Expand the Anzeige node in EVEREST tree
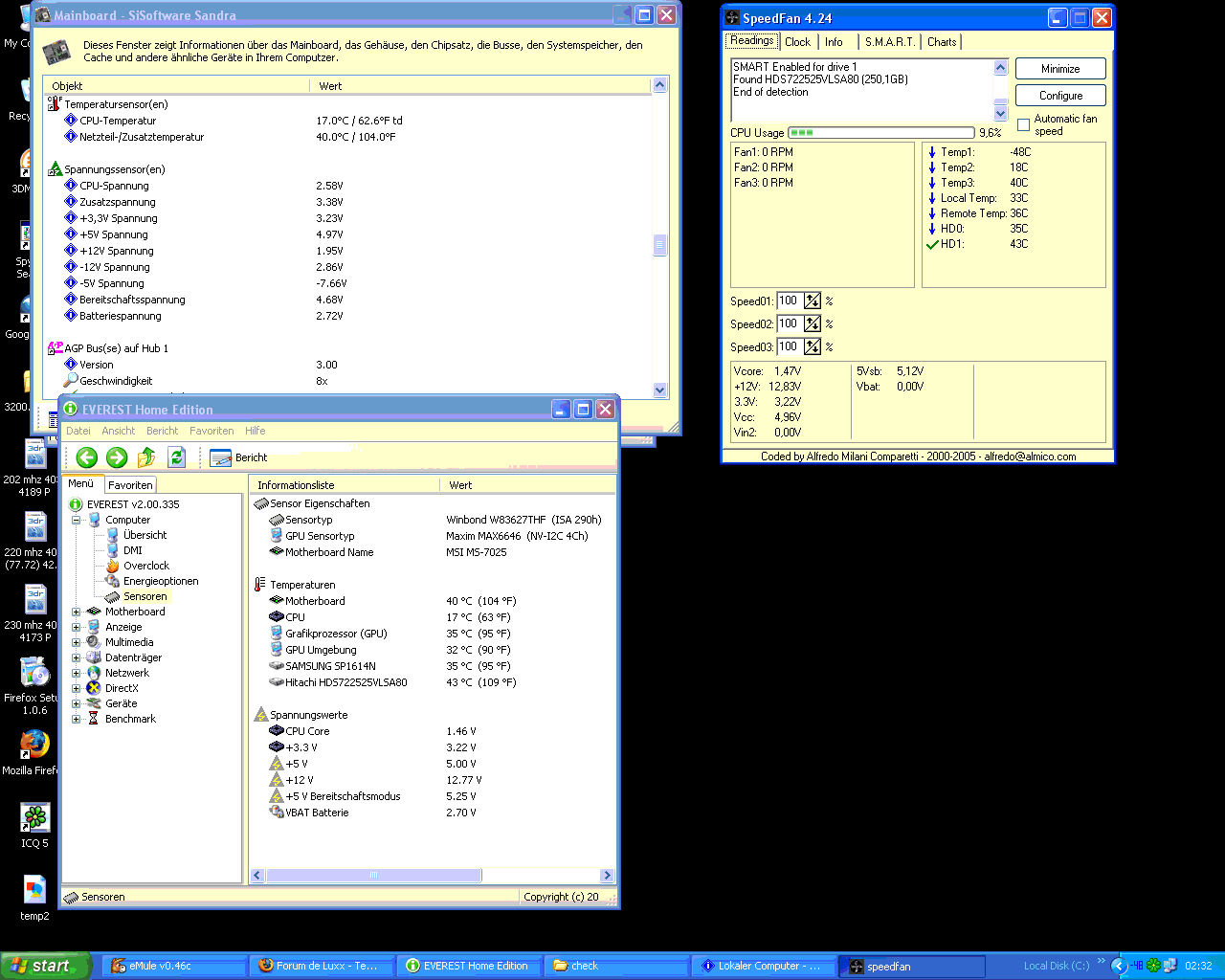The image size is (1225, 980). [x=76, y=627]
